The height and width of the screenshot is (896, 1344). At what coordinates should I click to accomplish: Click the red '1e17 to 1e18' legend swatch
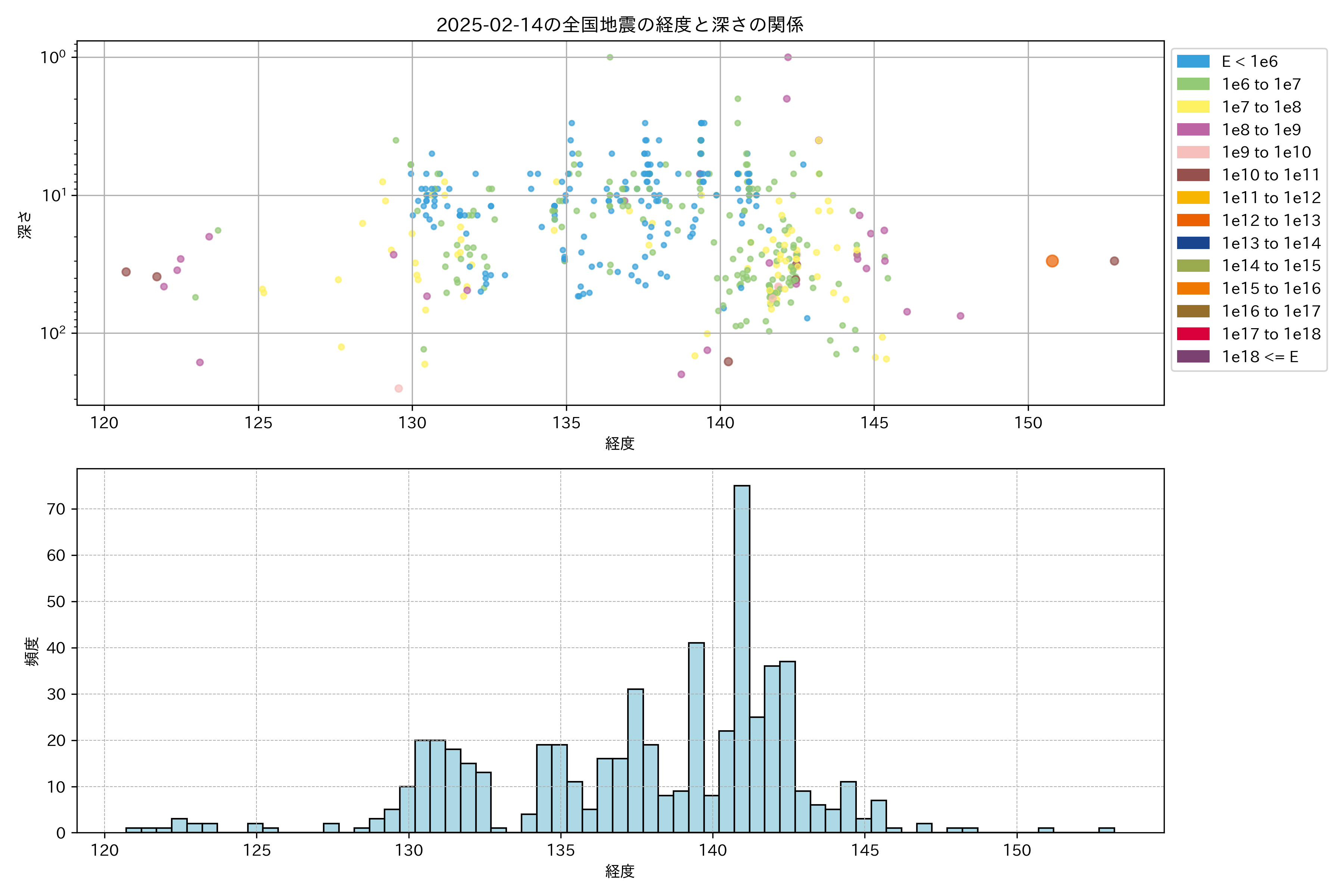tap(1193, 334)
